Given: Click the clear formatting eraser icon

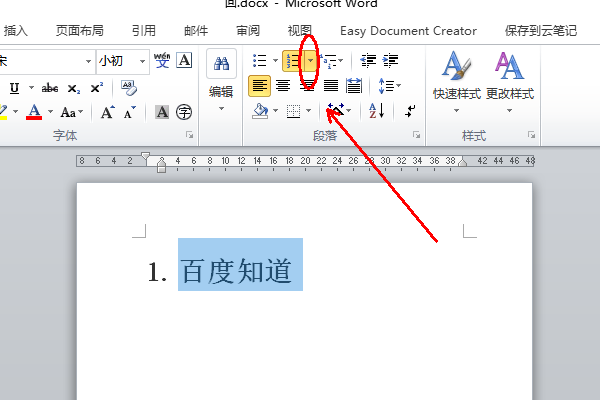Looking at the screenshot, I should 129,88.
